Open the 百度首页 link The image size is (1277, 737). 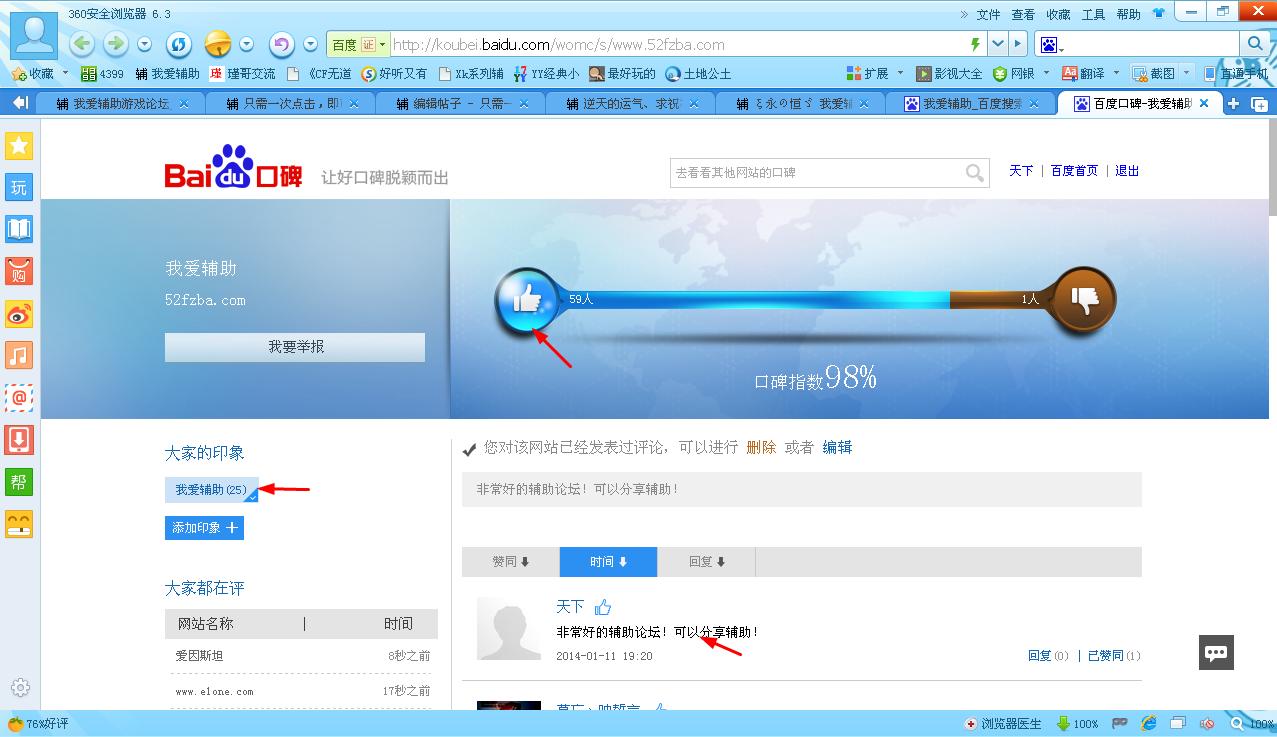1074,171
